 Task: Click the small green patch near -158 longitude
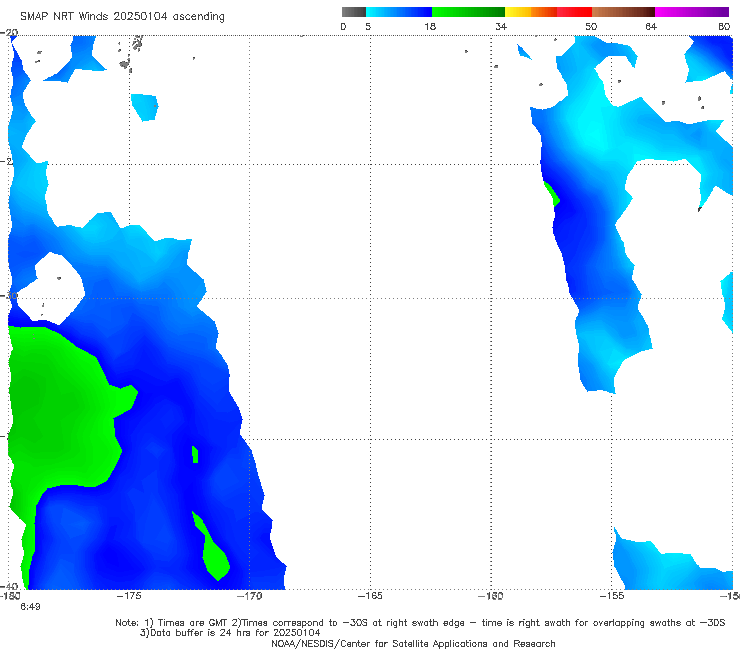pos(552,194)
